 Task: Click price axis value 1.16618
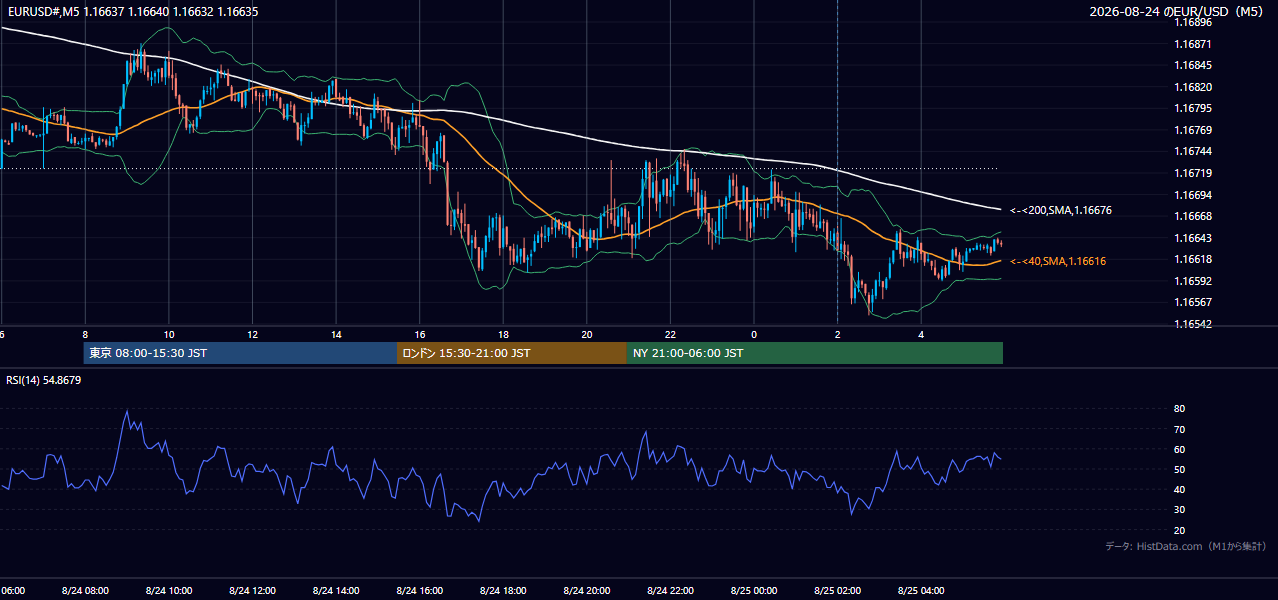pos(1195,259)
